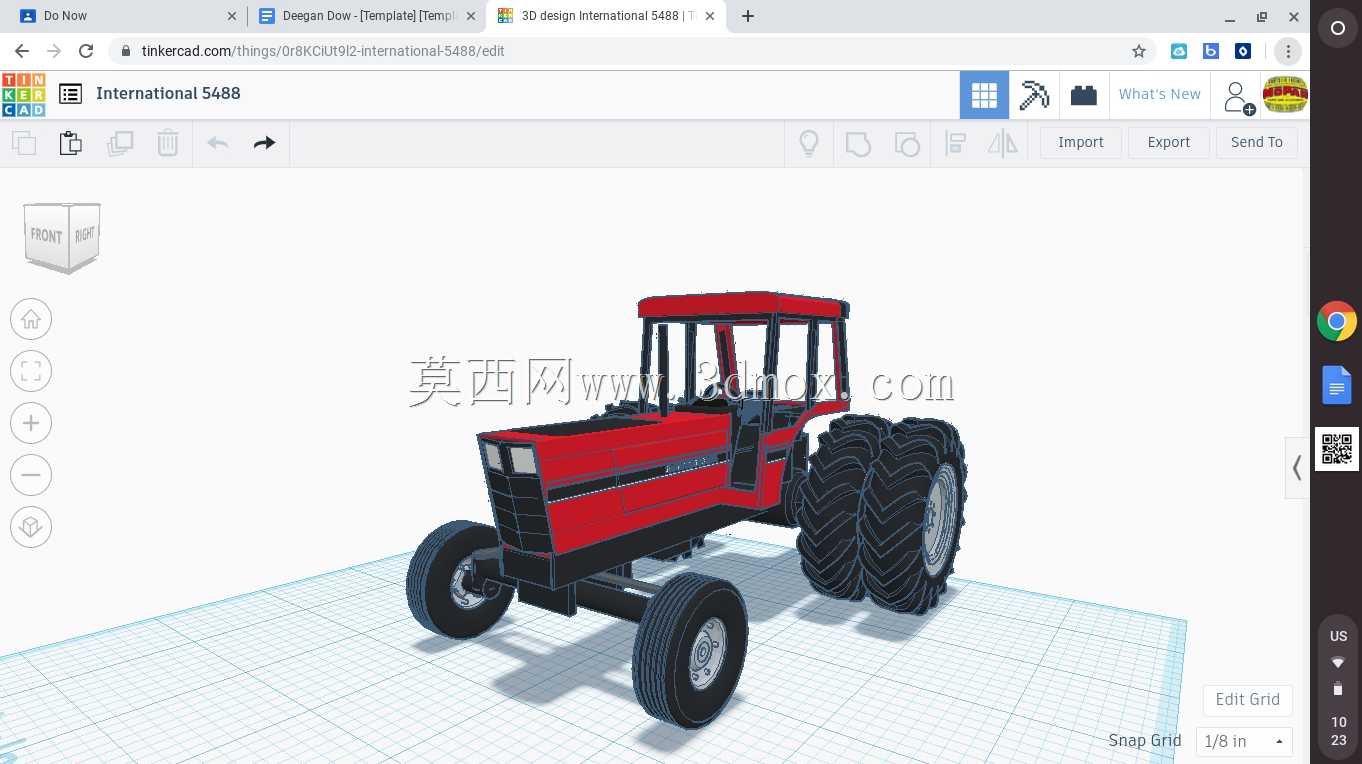Click the International 5488 design title
This screenshot has height=764, width=1362.
tap(168, 93)
